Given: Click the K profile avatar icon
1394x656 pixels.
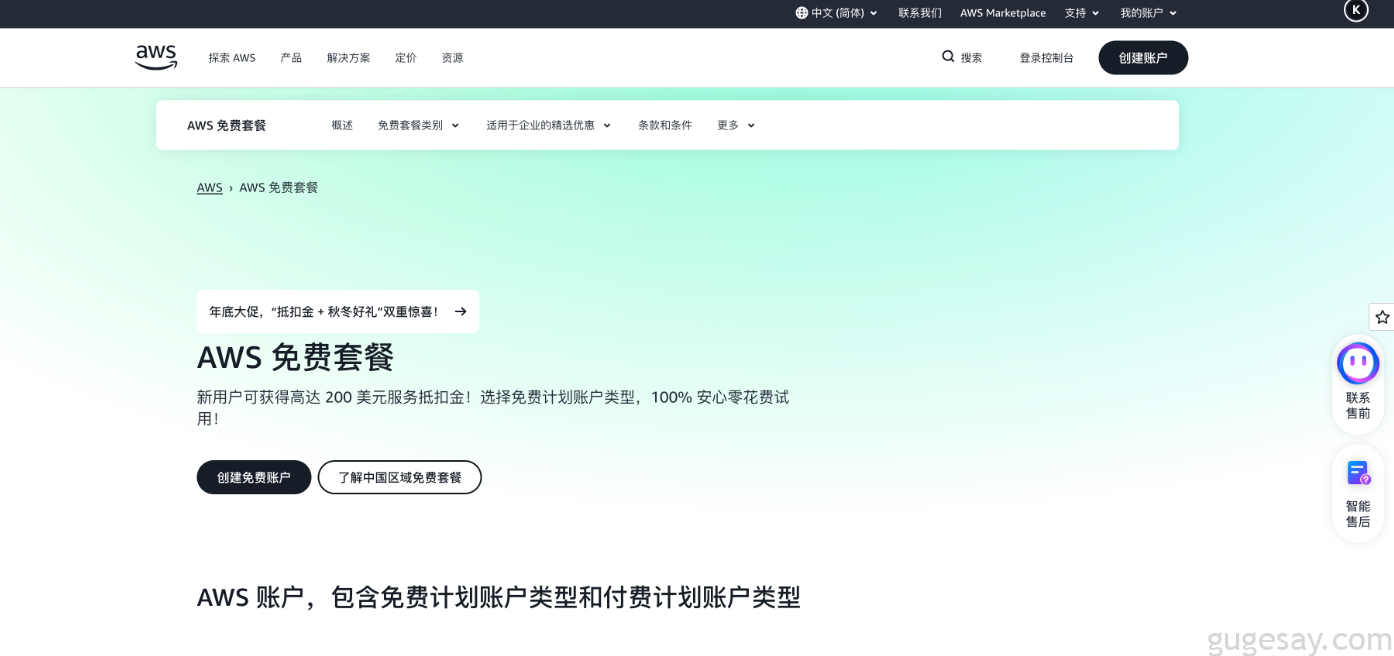Looking at the screenshot, I should (1356, 10).
